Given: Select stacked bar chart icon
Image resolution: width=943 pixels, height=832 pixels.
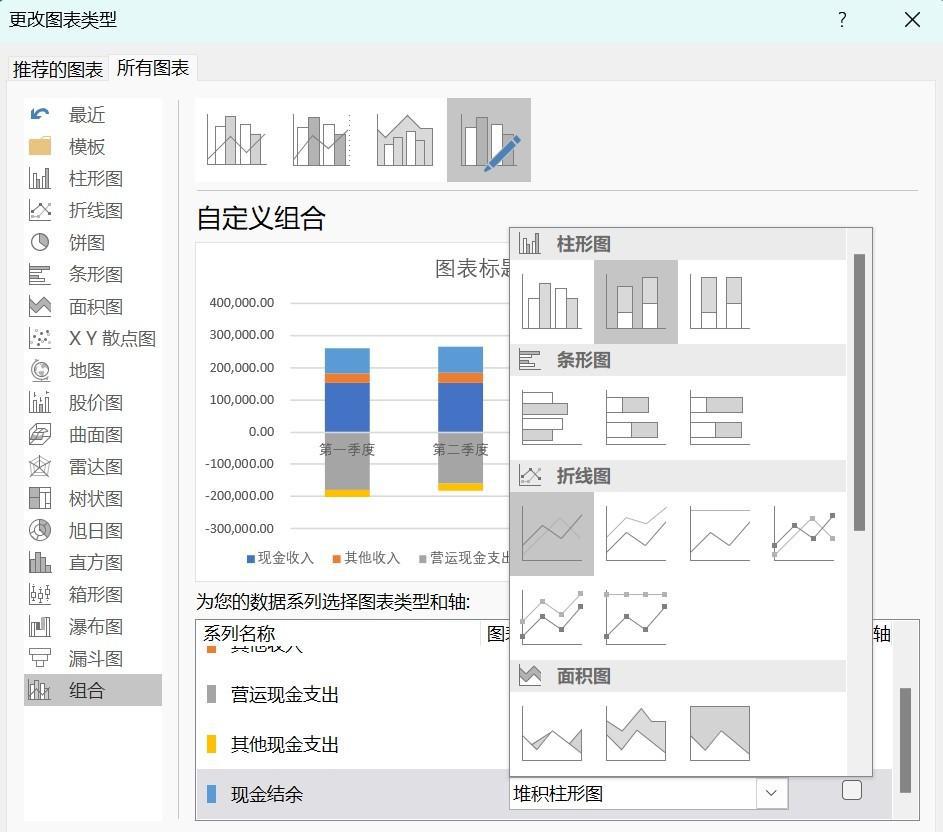Looking at the screenshot, I should (x=636, y=418).
